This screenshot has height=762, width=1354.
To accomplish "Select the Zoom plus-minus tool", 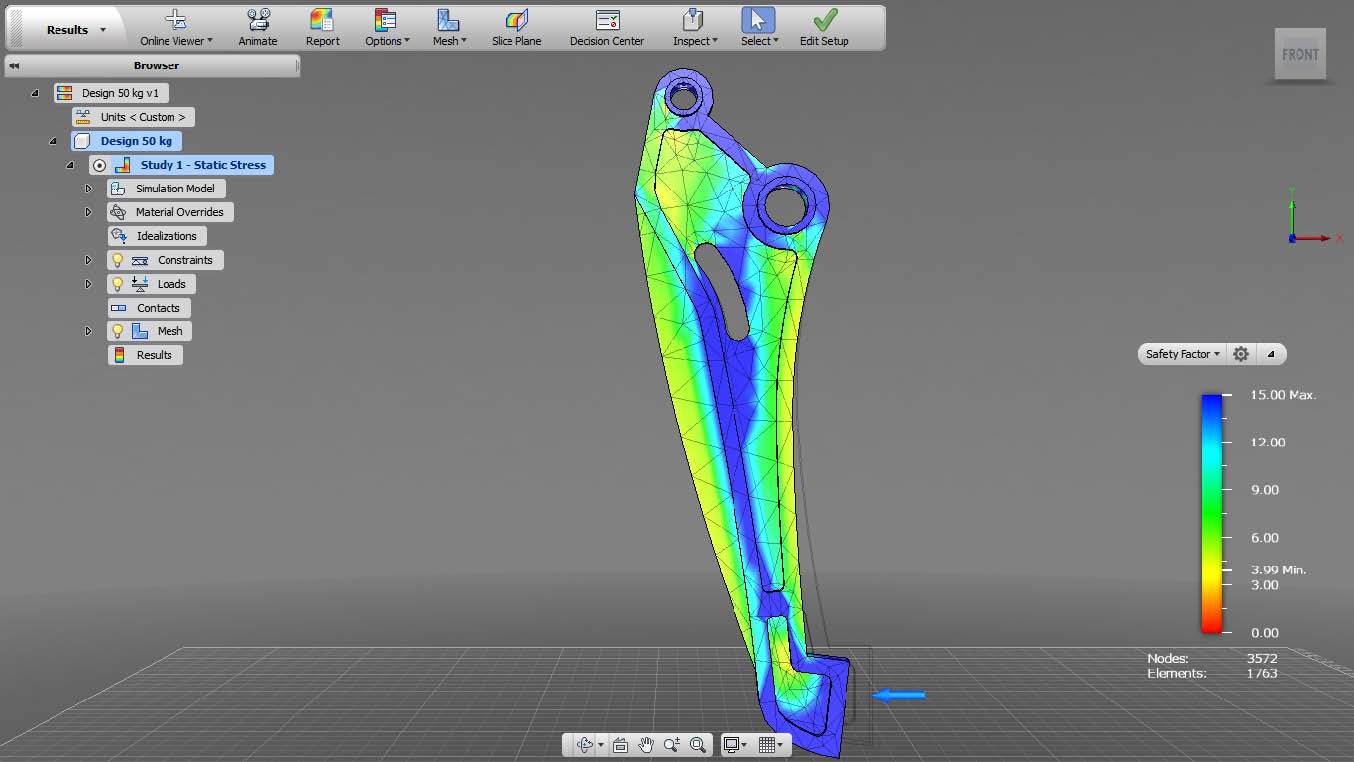I will 672,745.
